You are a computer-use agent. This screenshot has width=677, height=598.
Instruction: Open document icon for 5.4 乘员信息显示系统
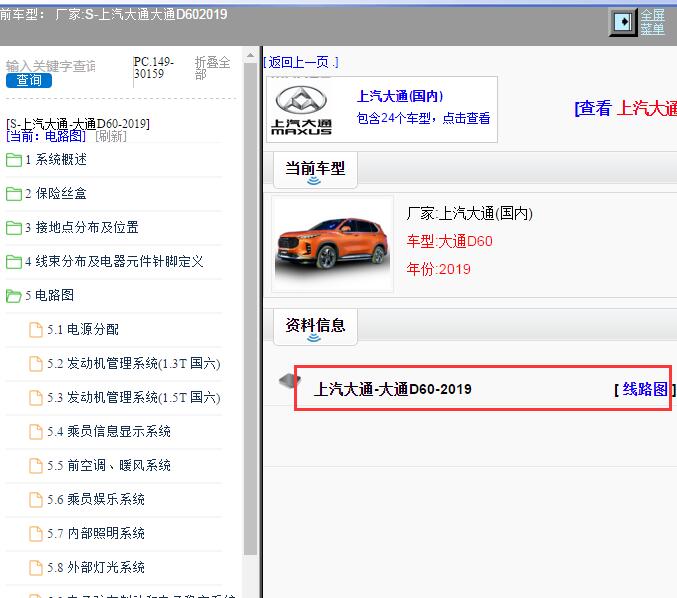pyautogui.click(x=36, y=432)
